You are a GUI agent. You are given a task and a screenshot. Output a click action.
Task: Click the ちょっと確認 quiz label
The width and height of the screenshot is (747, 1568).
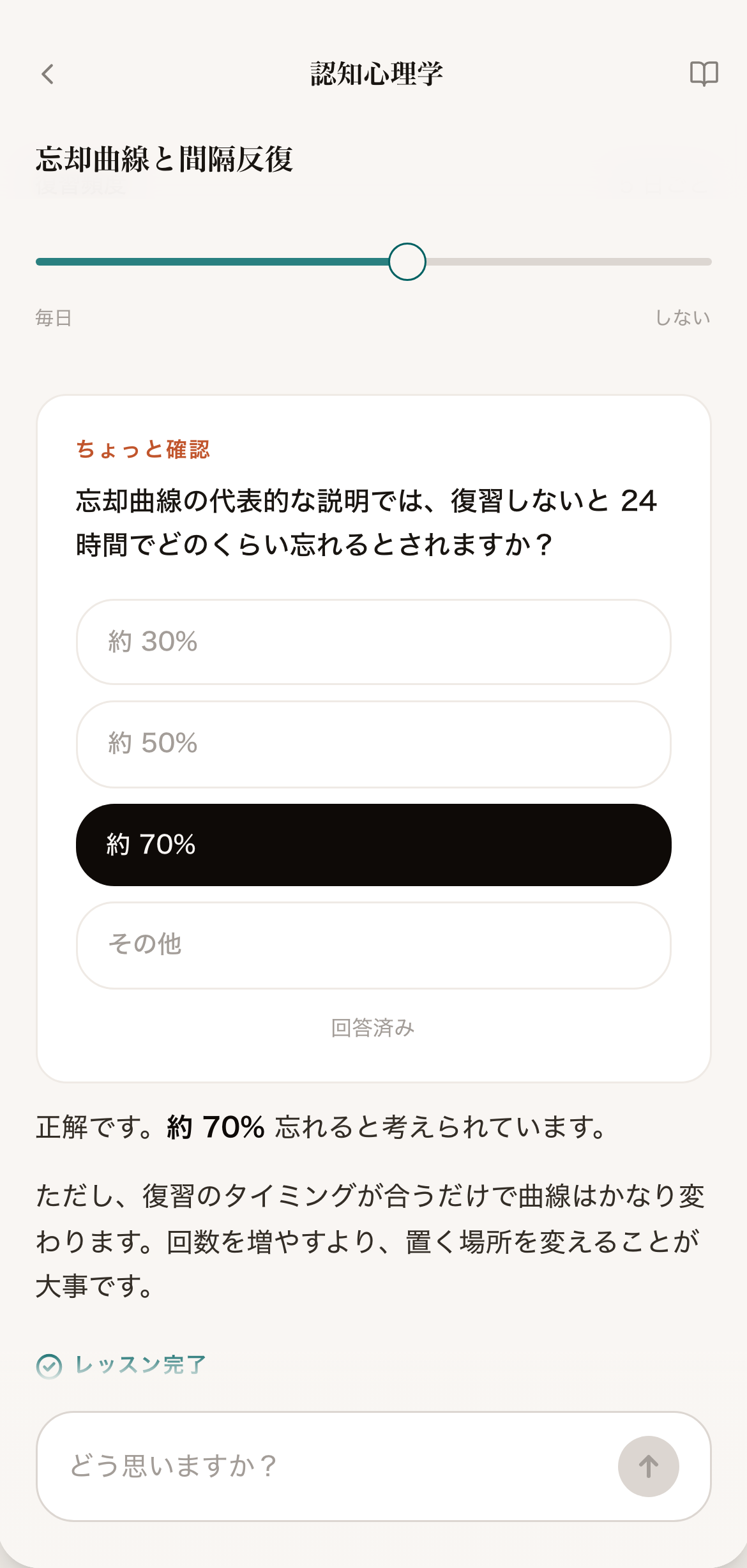pyautogui.click(x=143, y=449)
